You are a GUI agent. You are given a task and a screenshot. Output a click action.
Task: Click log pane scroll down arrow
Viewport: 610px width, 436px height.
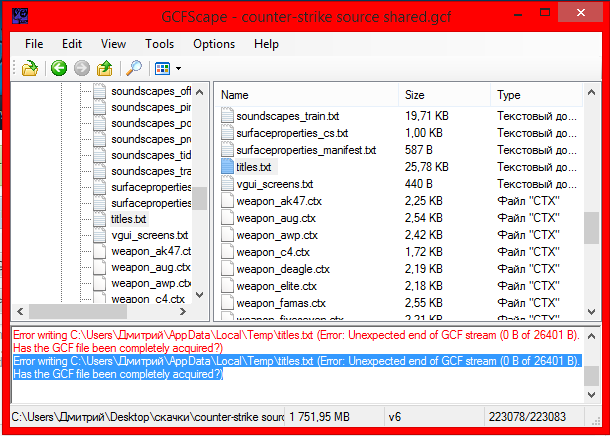coord(591,395)
